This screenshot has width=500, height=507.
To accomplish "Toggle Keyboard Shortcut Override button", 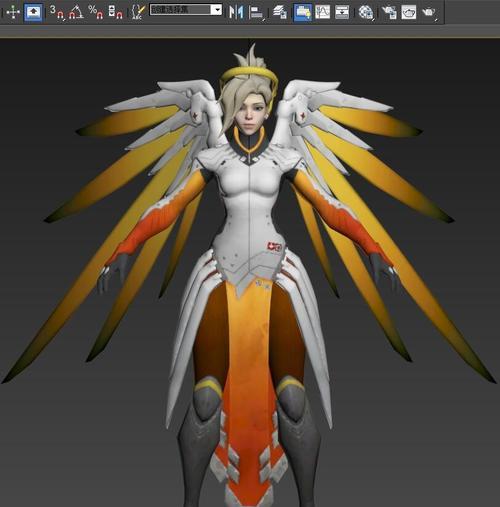I will 34,12.
